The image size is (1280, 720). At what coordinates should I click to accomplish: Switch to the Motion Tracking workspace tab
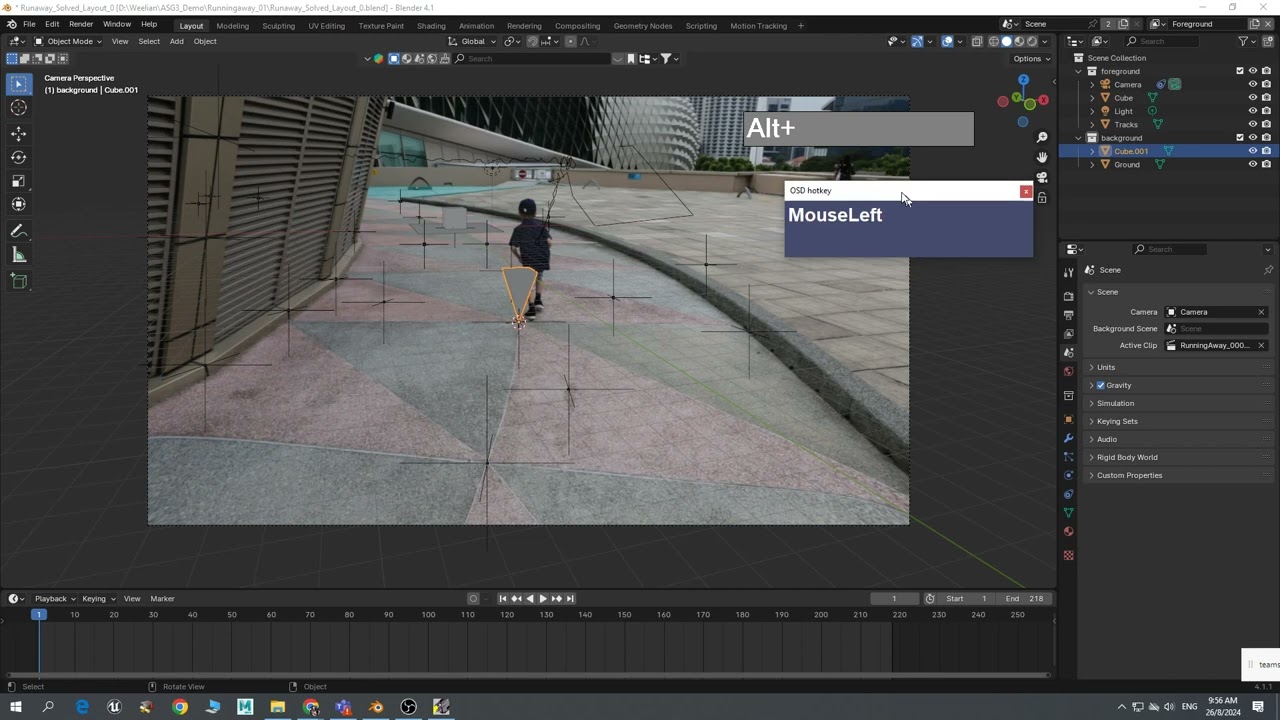click(x=758, y=25)
